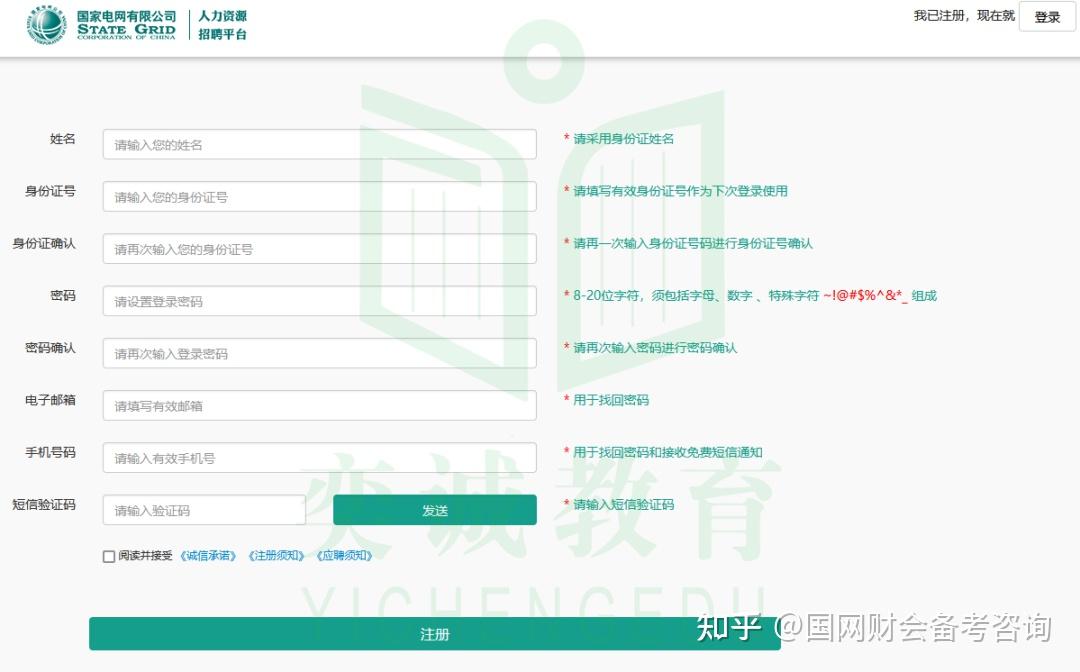Select the 身份证确认 confirm ID field
1080x672 pixels.
coord(320,249)
